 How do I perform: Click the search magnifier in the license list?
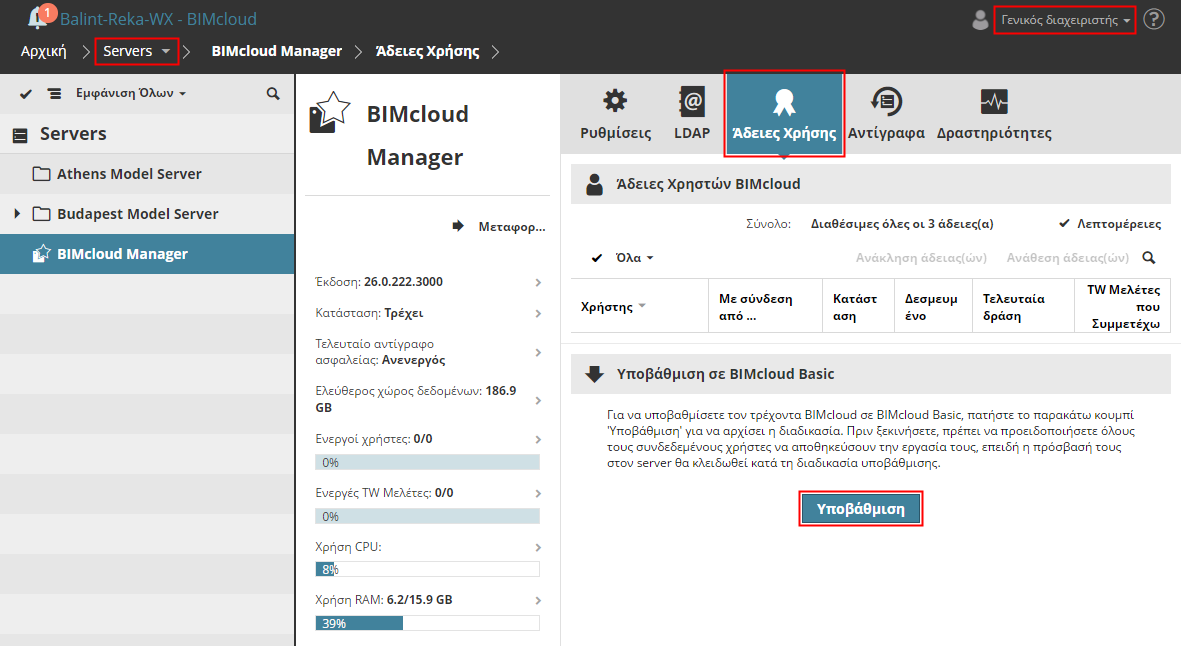coord(1148,257)
